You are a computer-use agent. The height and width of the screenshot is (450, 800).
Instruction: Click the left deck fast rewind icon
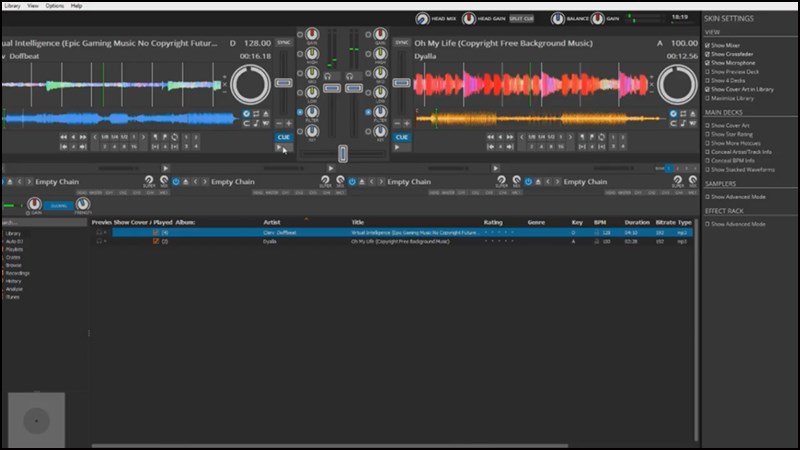coord(63,137)
